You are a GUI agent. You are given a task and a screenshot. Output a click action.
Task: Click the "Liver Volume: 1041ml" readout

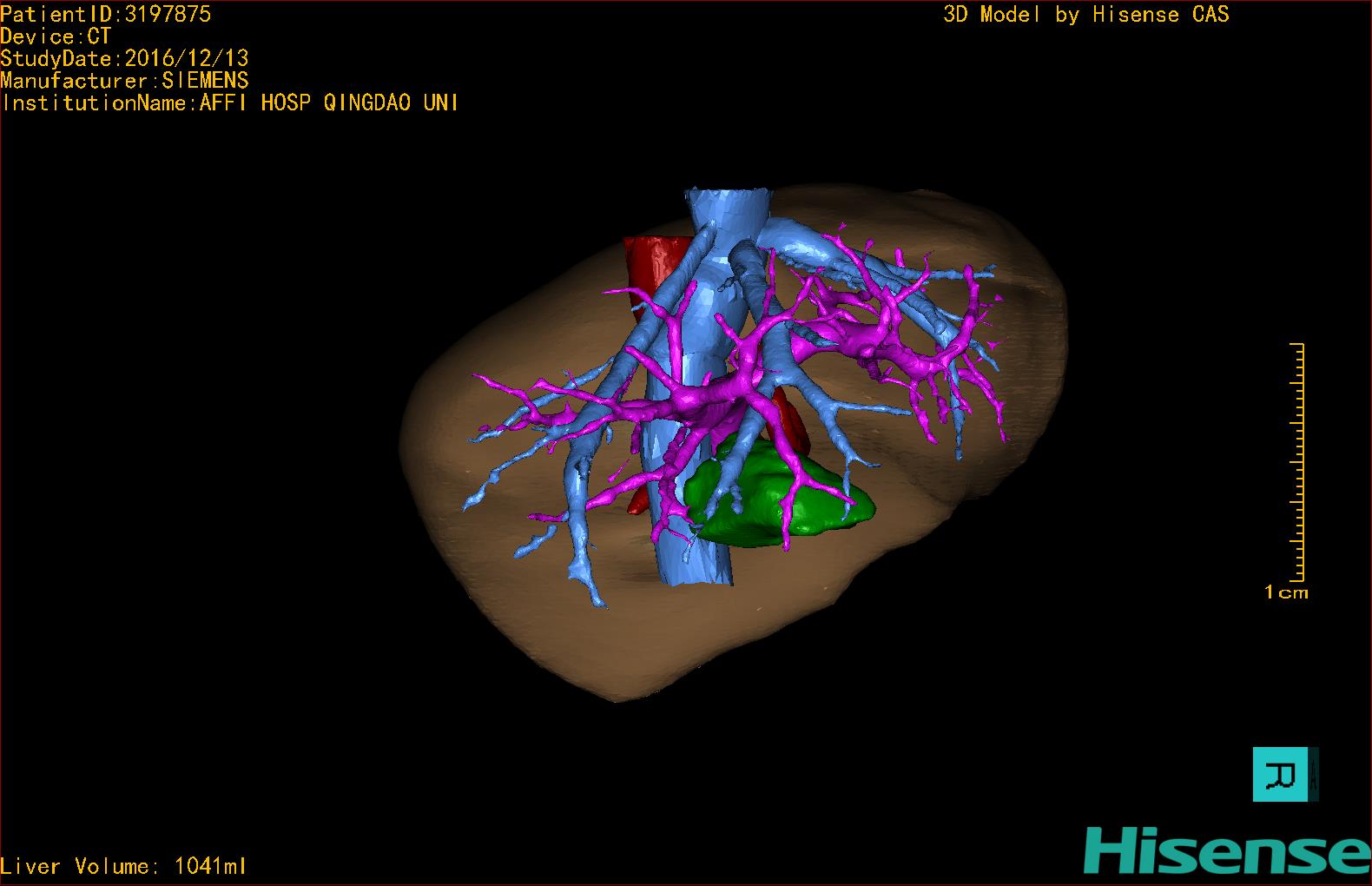point(123,866)
